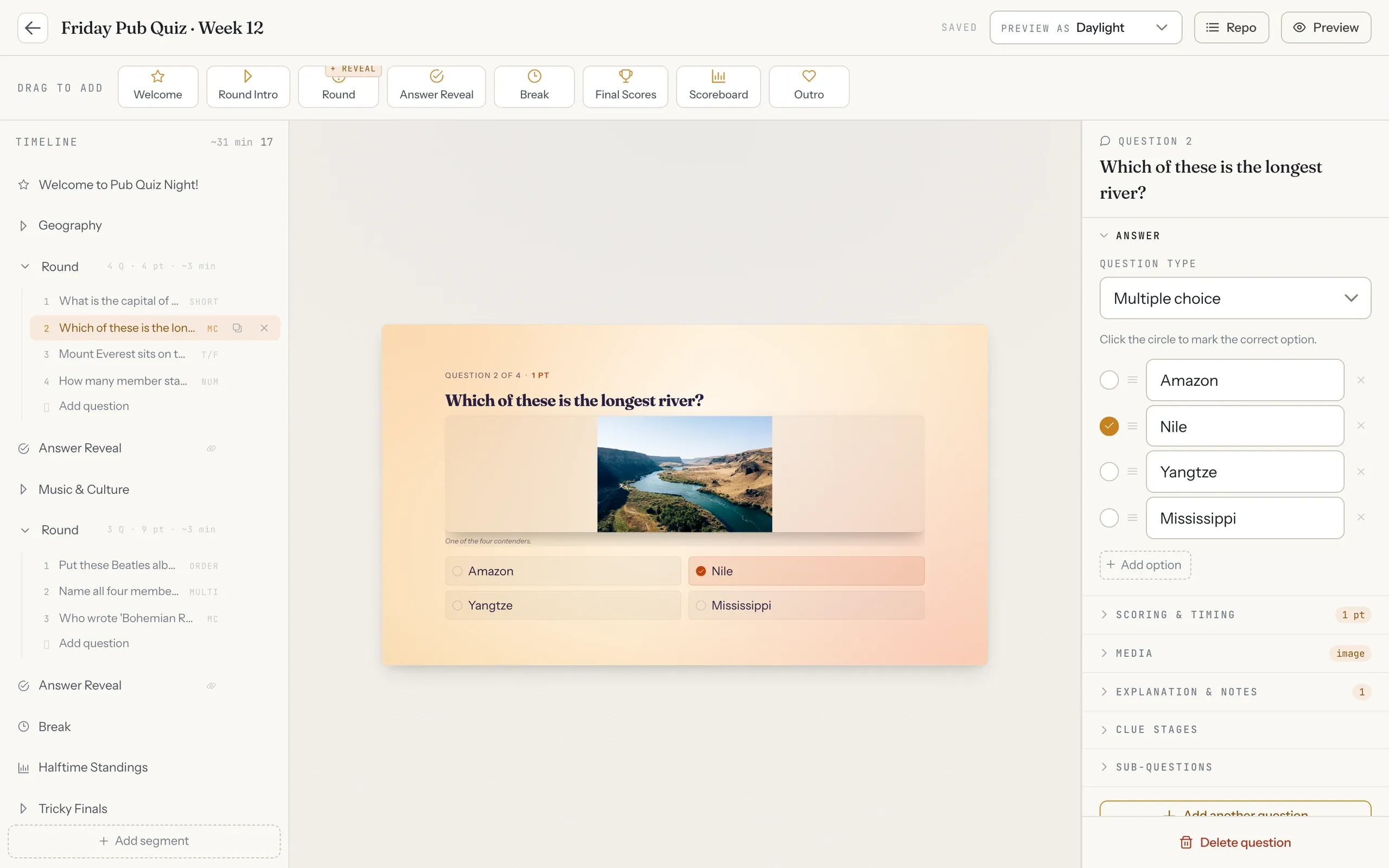Click the Scoreboard chart chip
Viewport: 1389px width, 868px height.
pos(718,87)
